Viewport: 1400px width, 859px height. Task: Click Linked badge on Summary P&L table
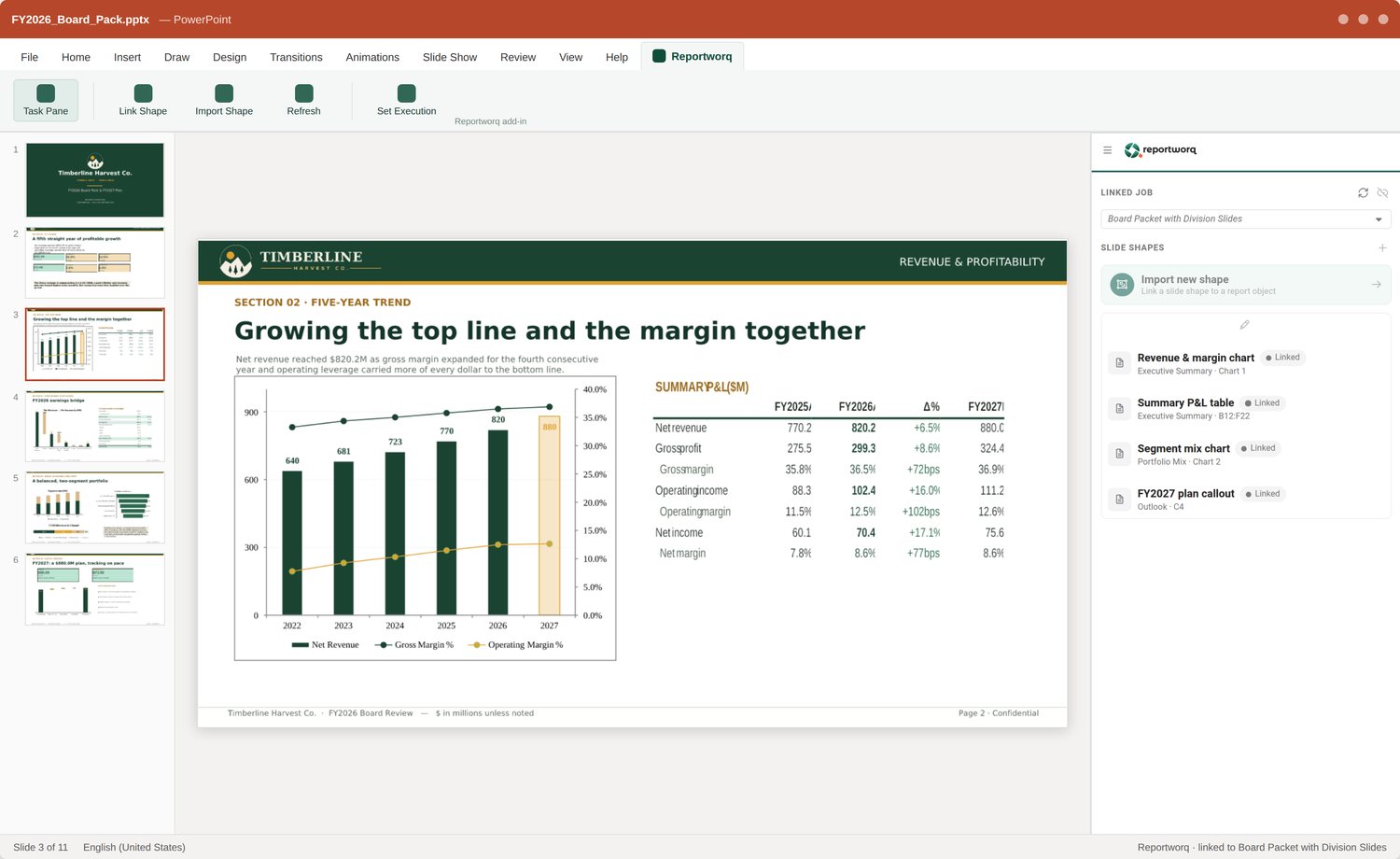(1263, 403)
